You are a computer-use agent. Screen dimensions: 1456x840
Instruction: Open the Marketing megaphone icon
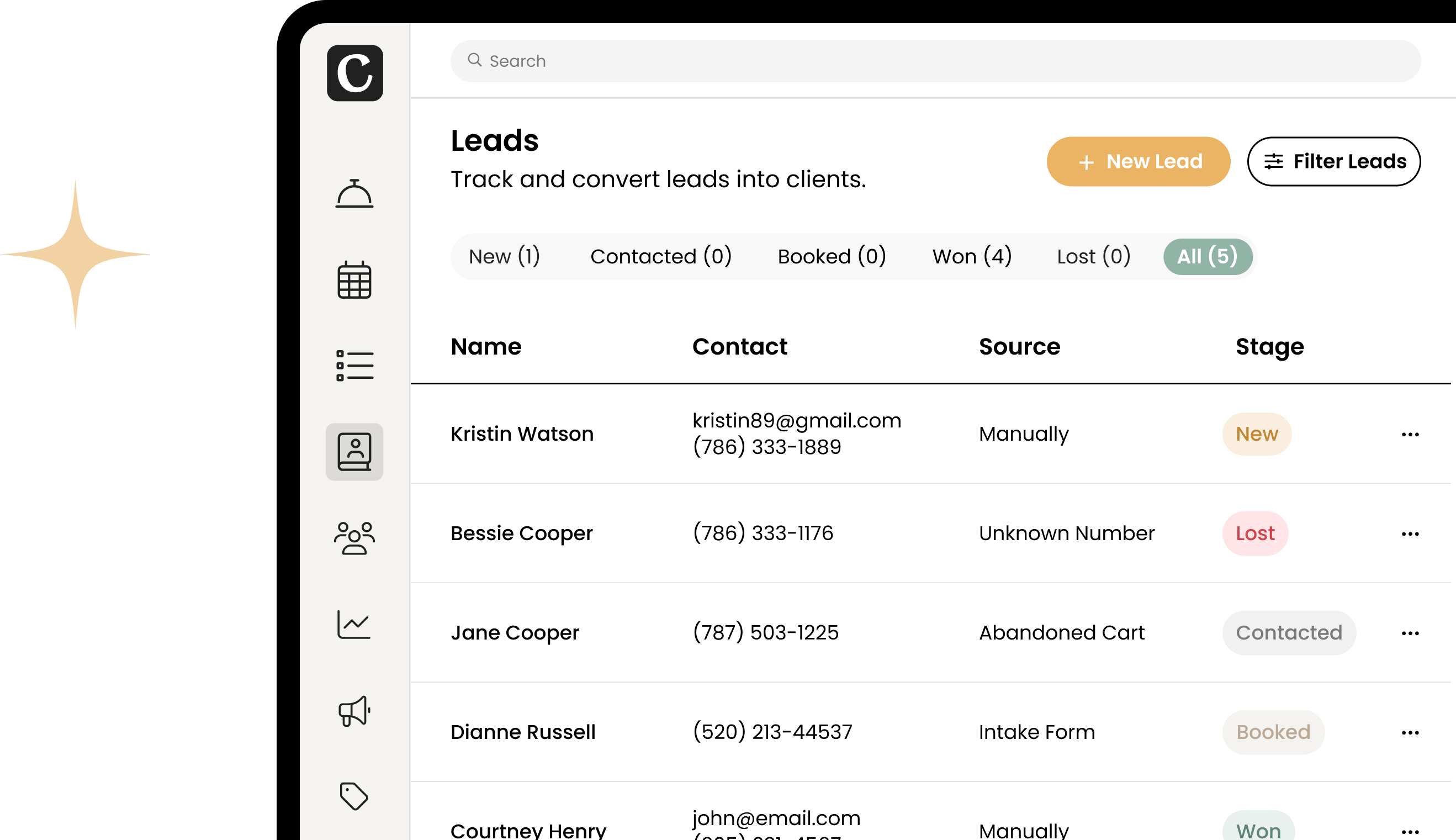coord(353,710)
